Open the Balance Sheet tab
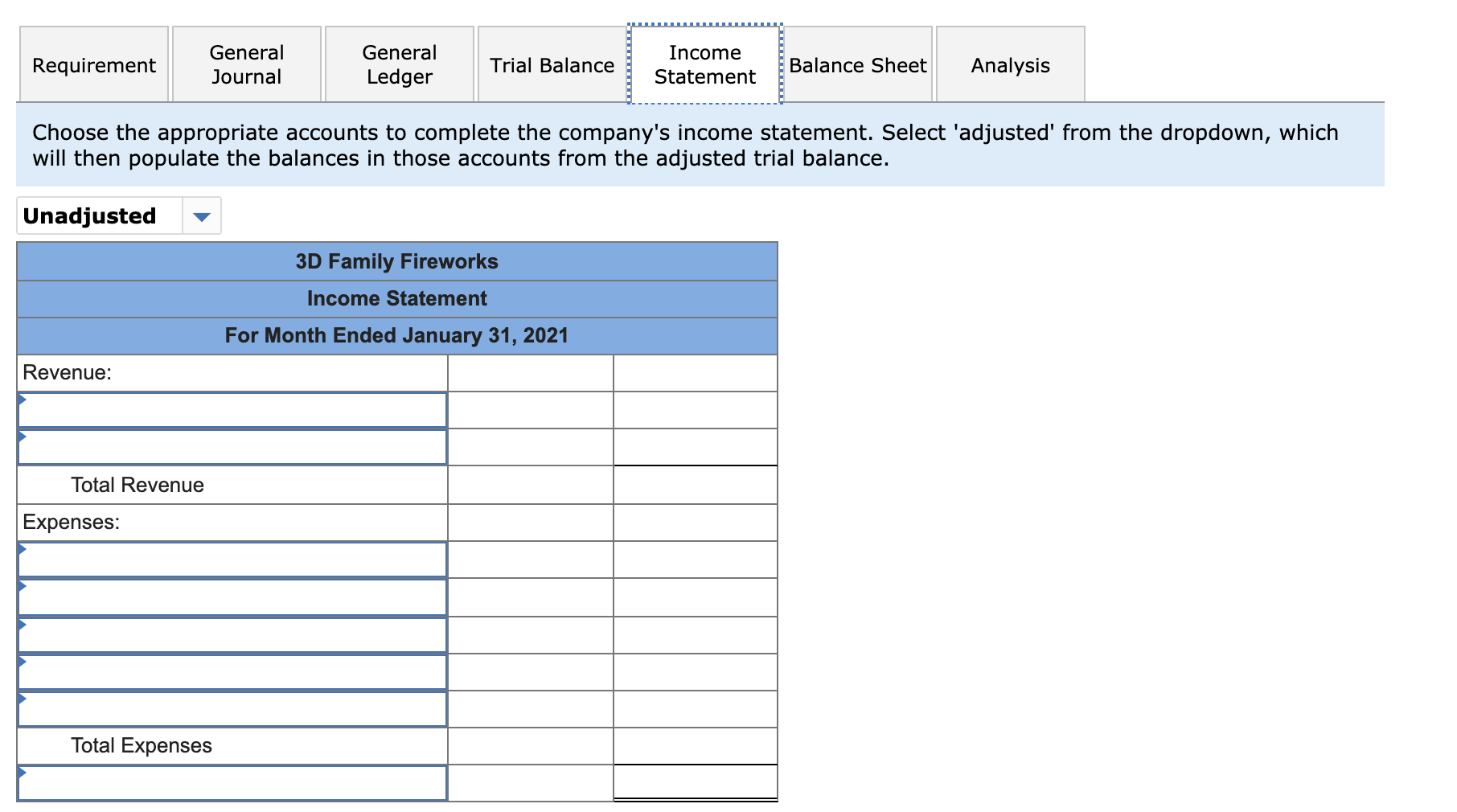This screenshot has height=812, width=1457. (x=856, y=64)
